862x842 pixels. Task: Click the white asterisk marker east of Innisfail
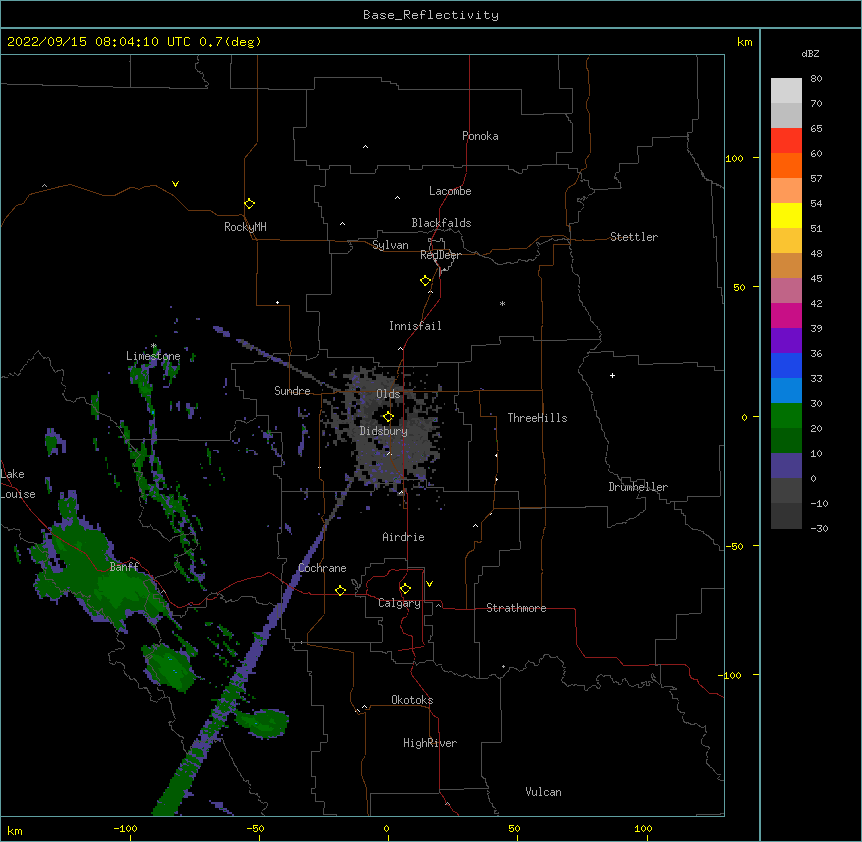502,303
